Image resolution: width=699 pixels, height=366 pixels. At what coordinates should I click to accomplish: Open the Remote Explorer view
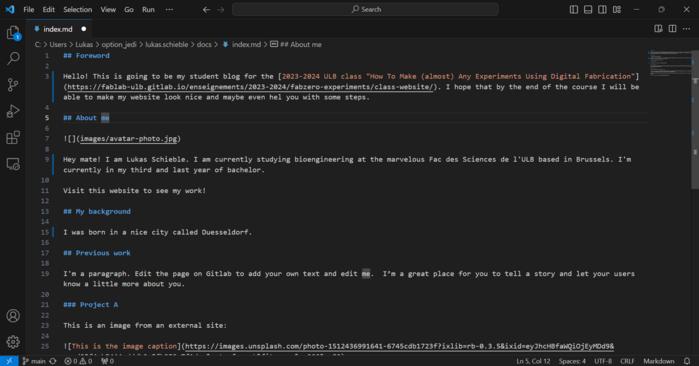(13, 164)
